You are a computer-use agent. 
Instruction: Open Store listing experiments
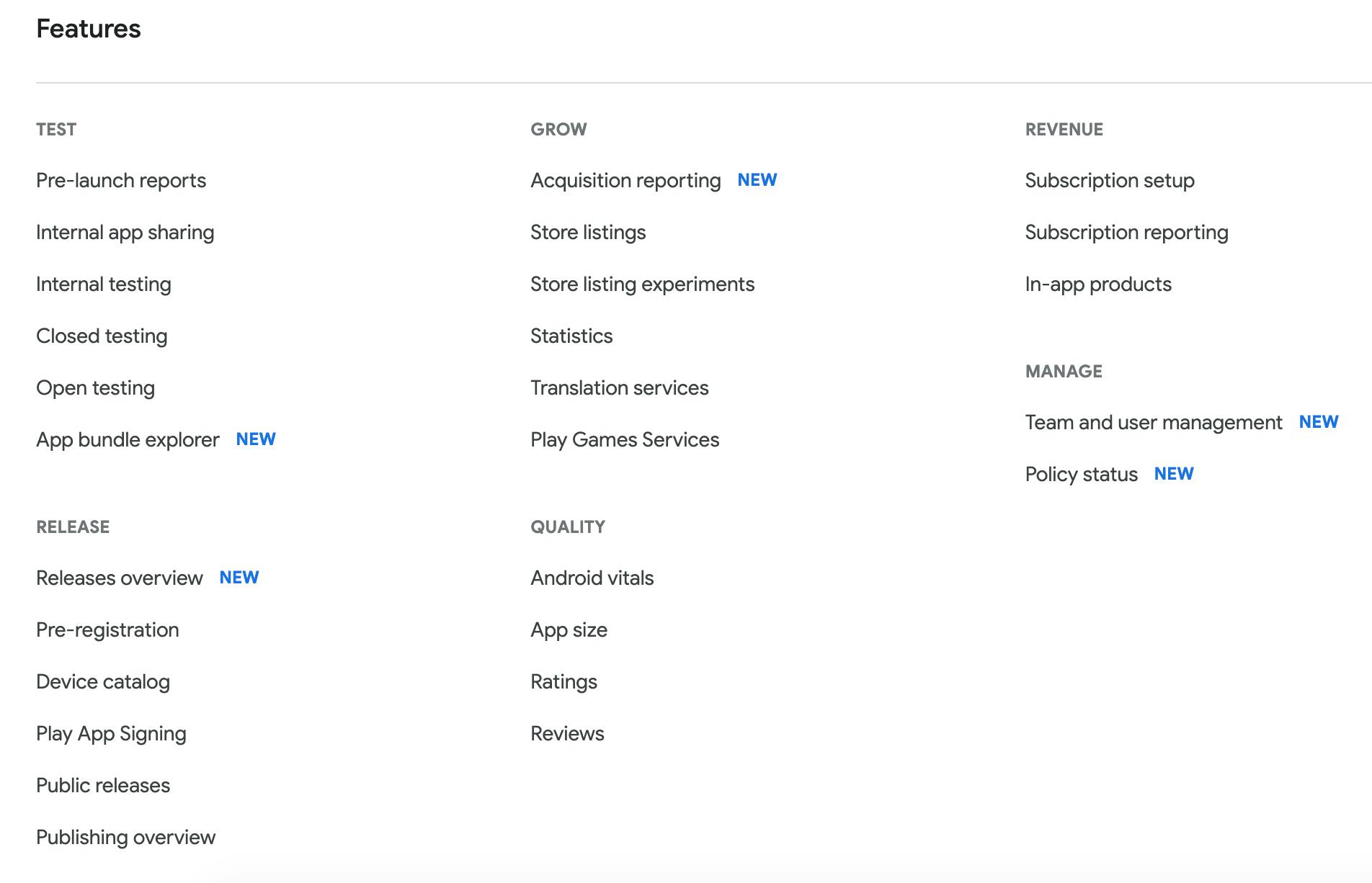(x=642, y=284)
